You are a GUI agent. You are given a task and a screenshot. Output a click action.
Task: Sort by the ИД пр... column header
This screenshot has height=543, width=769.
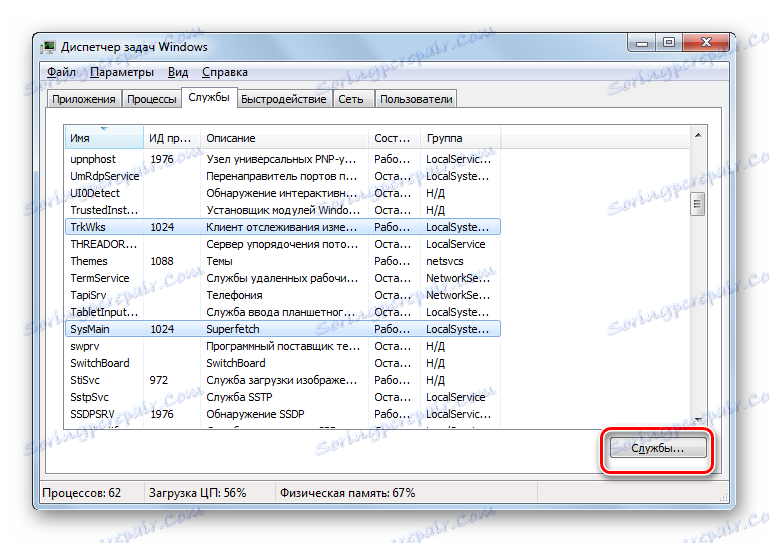[x=172, y=138]
